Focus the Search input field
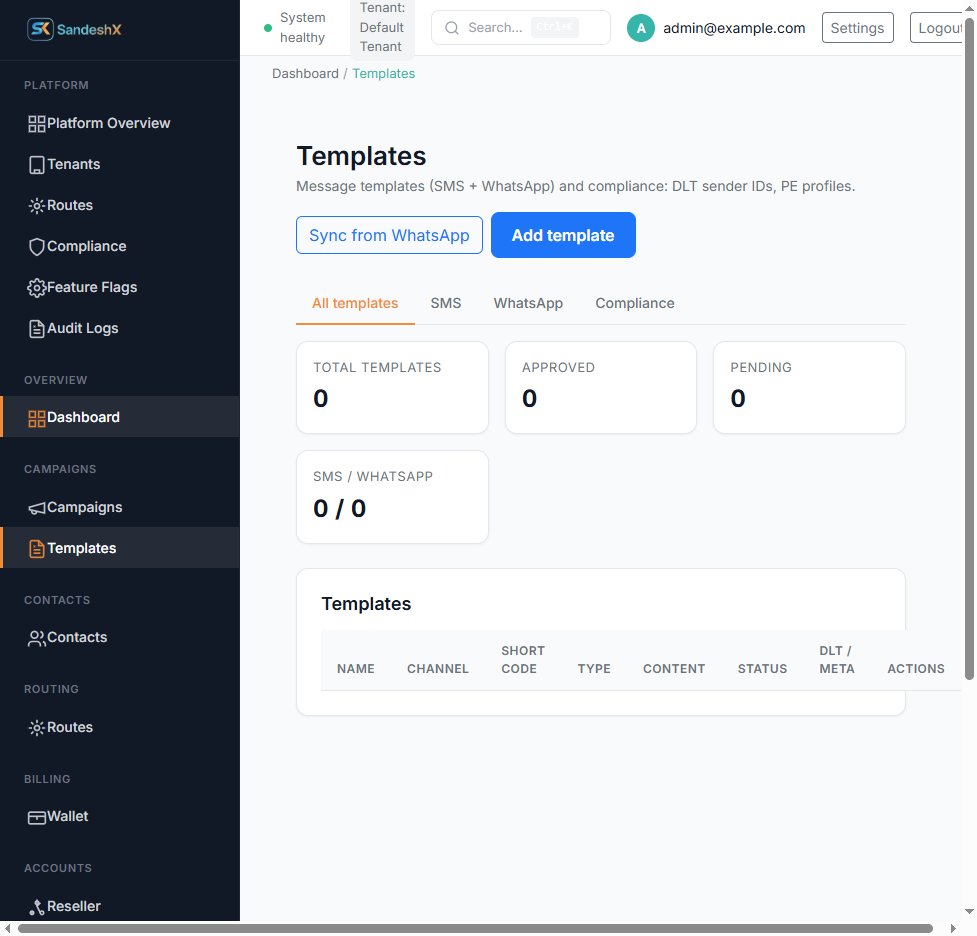This screenshot has width=977, height=936. click(x=521, y=28)
